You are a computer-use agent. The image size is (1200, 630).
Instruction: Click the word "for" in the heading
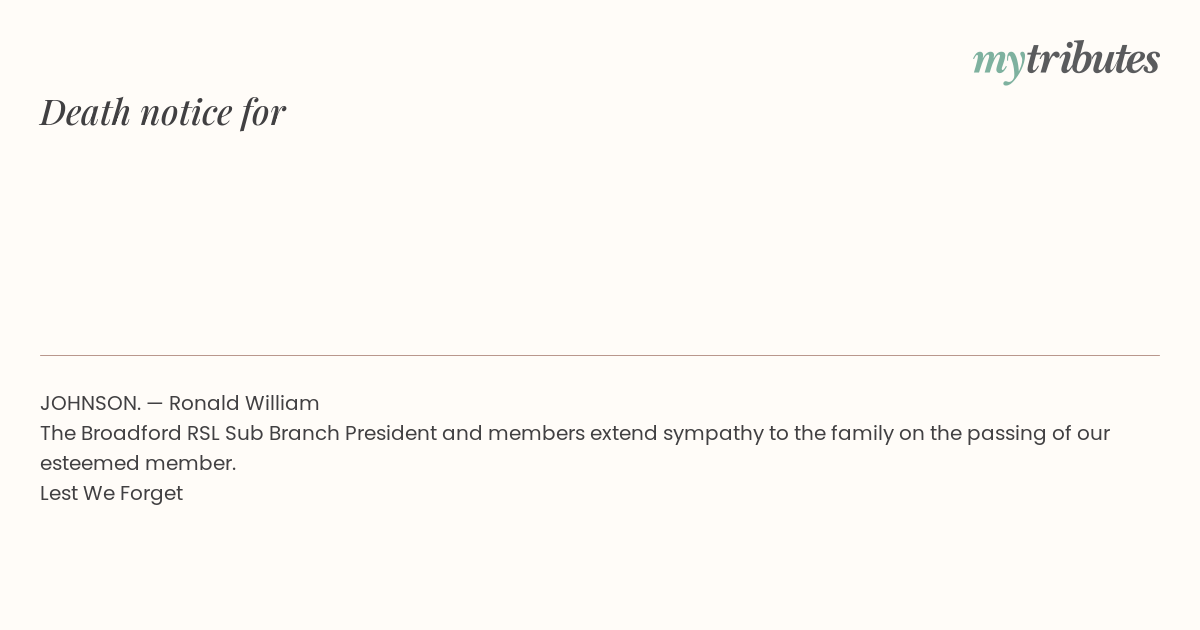[263, 111]
